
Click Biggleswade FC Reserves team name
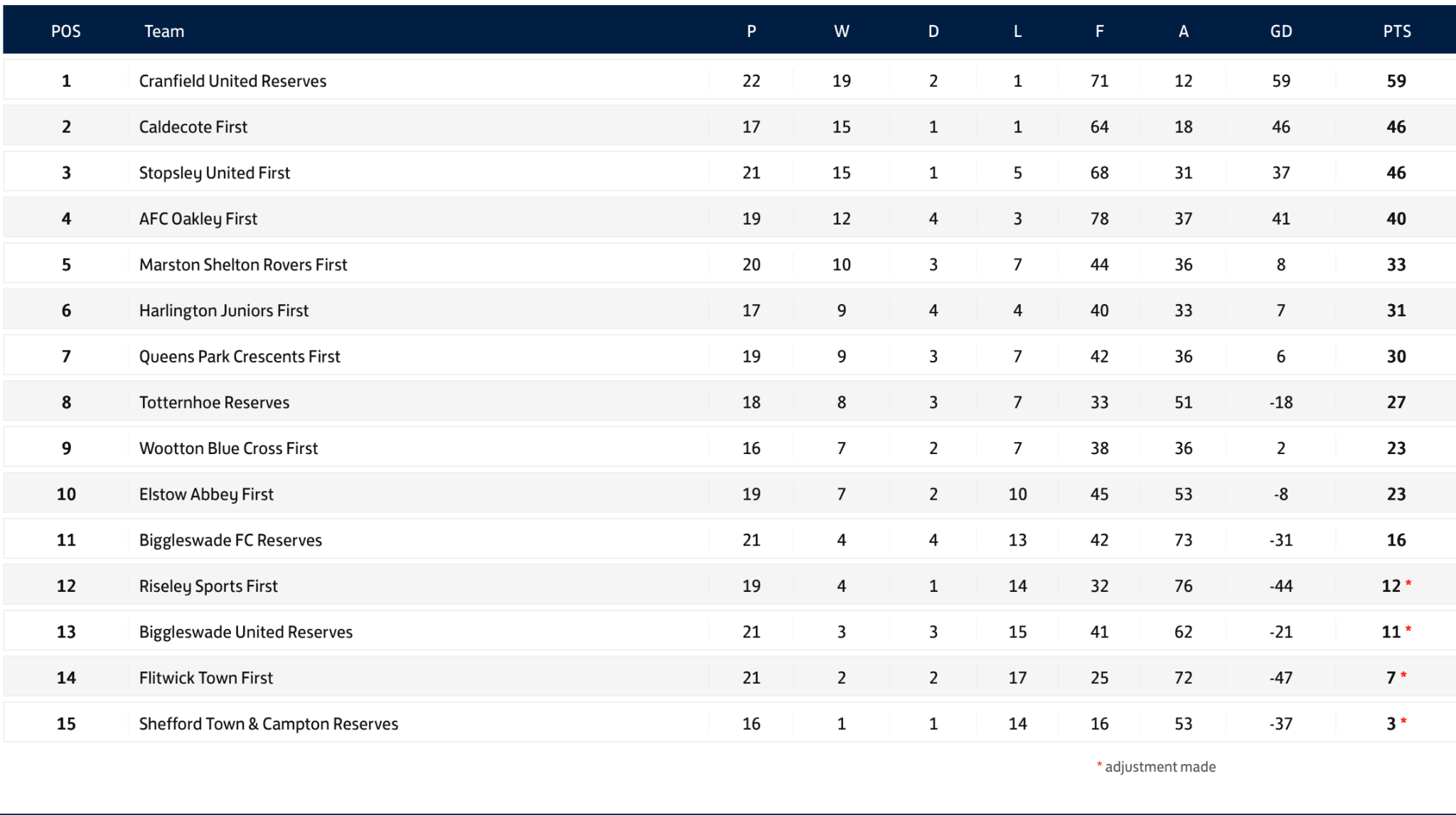click(x=230, y=540)
